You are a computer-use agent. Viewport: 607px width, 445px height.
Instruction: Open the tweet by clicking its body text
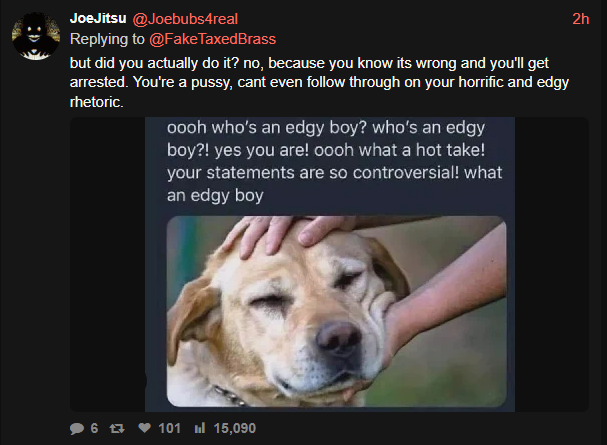(x=319, y=82)
